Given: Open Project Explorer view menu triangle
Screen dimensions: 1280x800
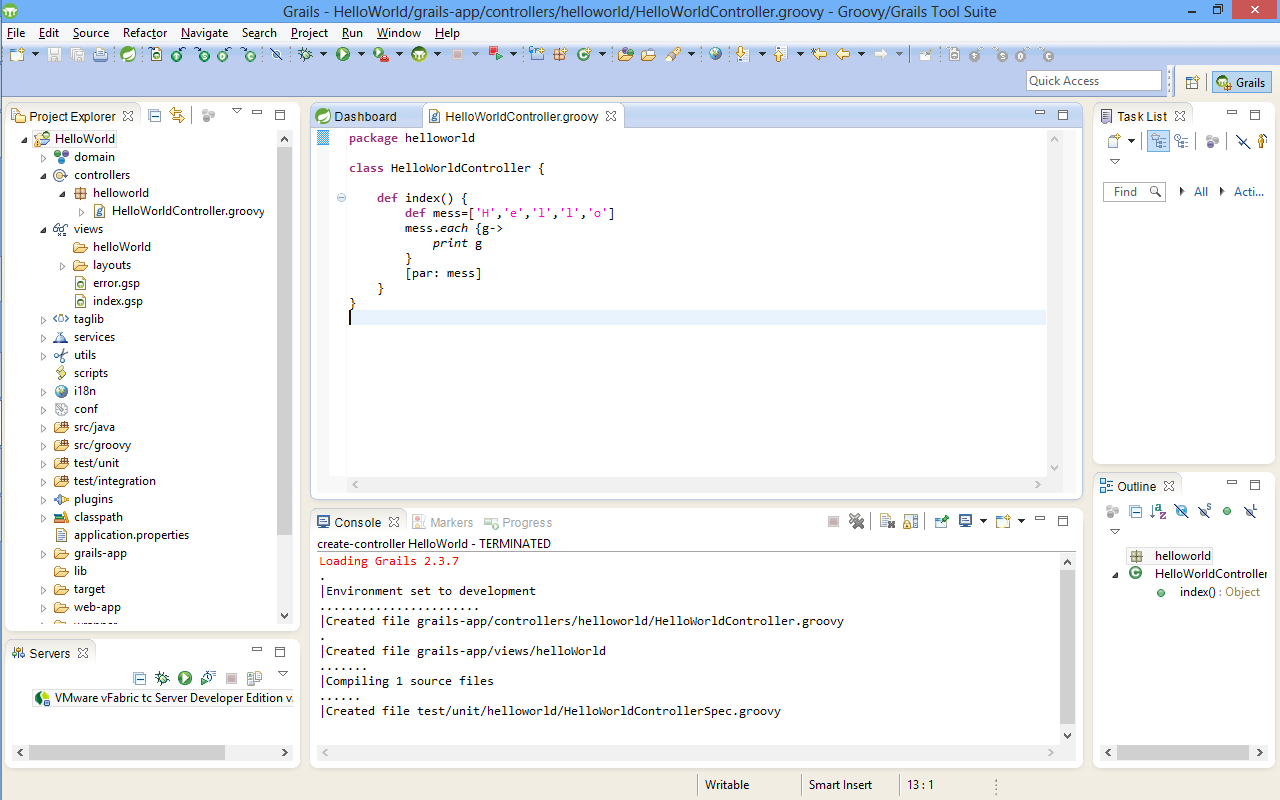Looking at the screenshot, I should tap(237, 112).
